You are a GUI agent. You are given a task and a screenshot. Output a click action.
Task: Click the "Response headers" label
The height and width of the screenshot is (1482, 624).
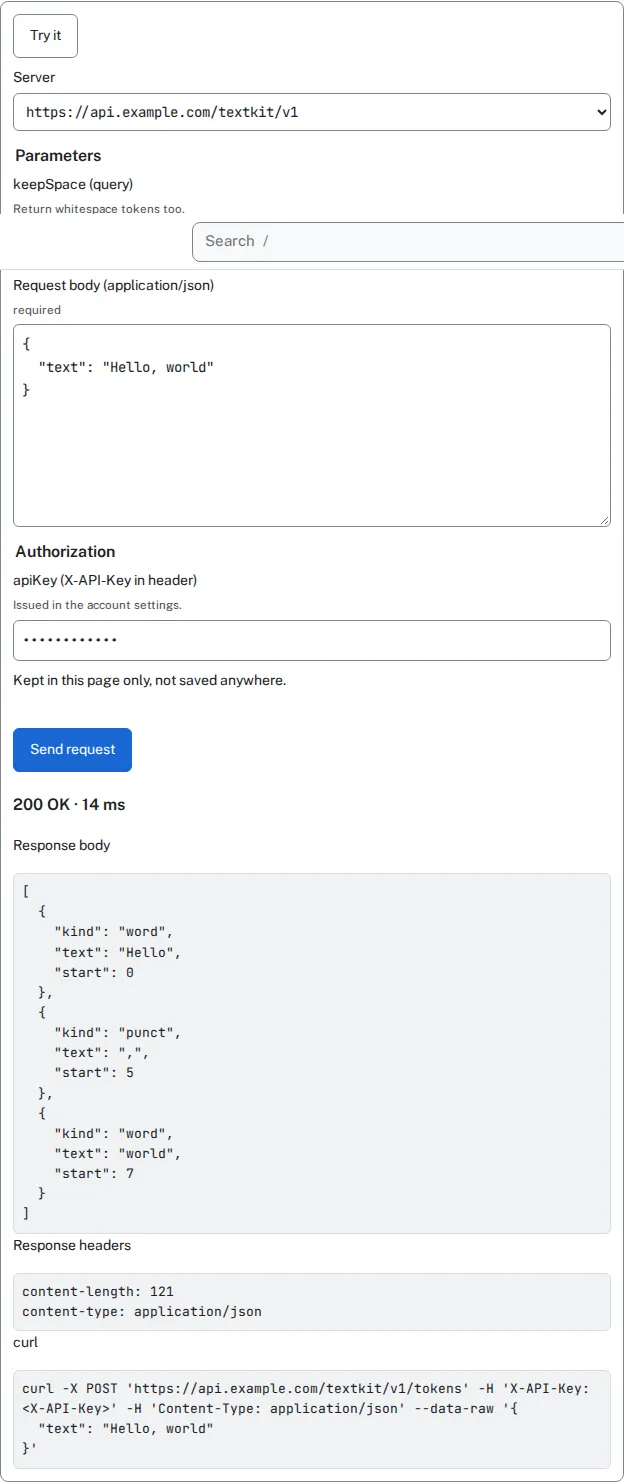click(72, 1245)
